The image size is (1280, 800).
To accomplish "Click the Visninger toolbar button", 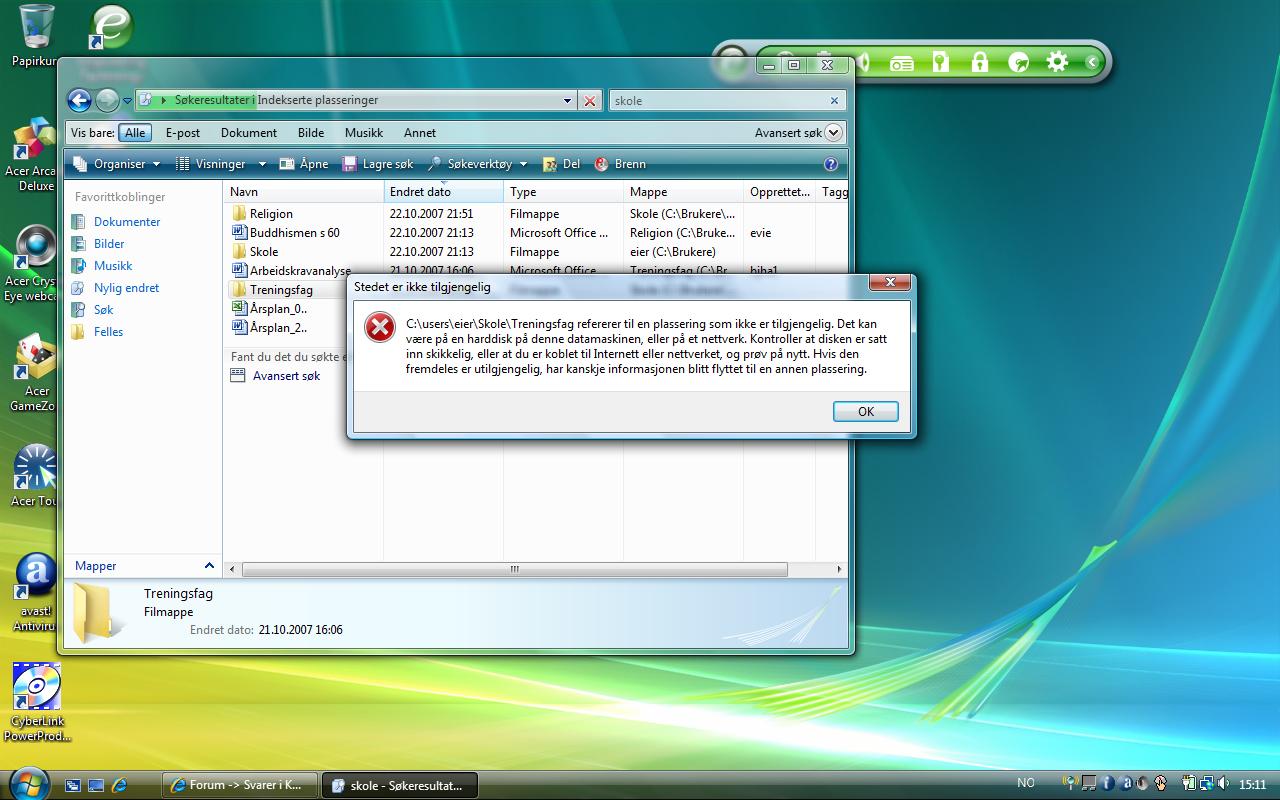I will 211,164.
